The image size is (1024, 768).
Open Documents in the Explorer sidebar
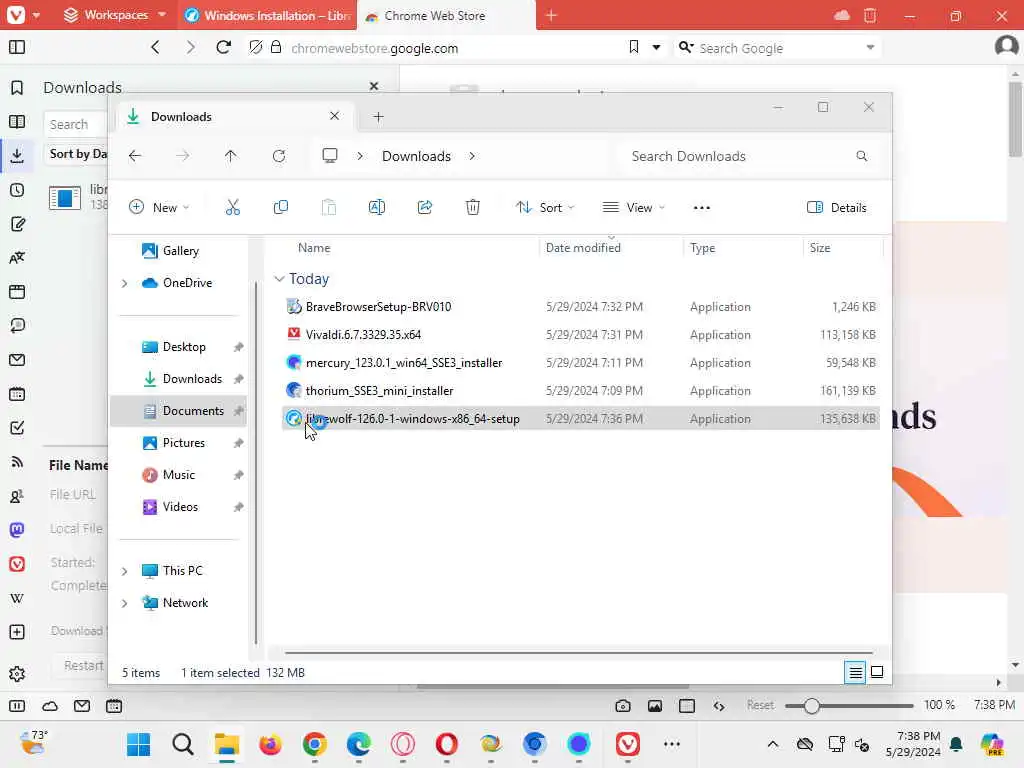(178, 411)
